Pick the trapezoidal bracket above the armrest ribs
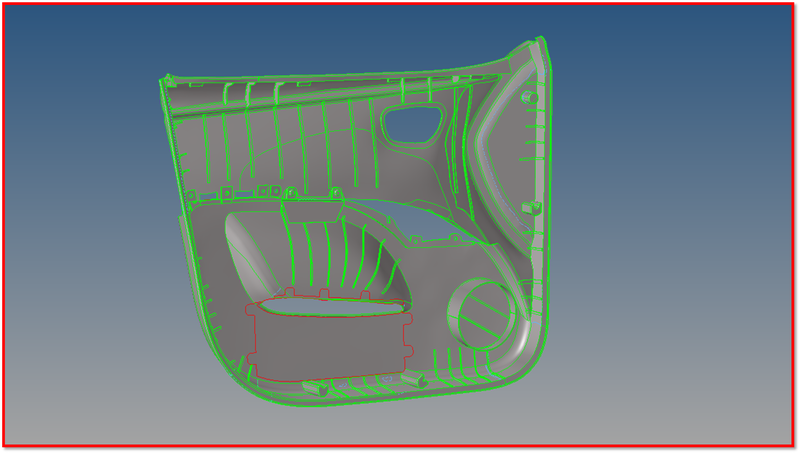Screen dimensions: 800x453 click(312, 211)
